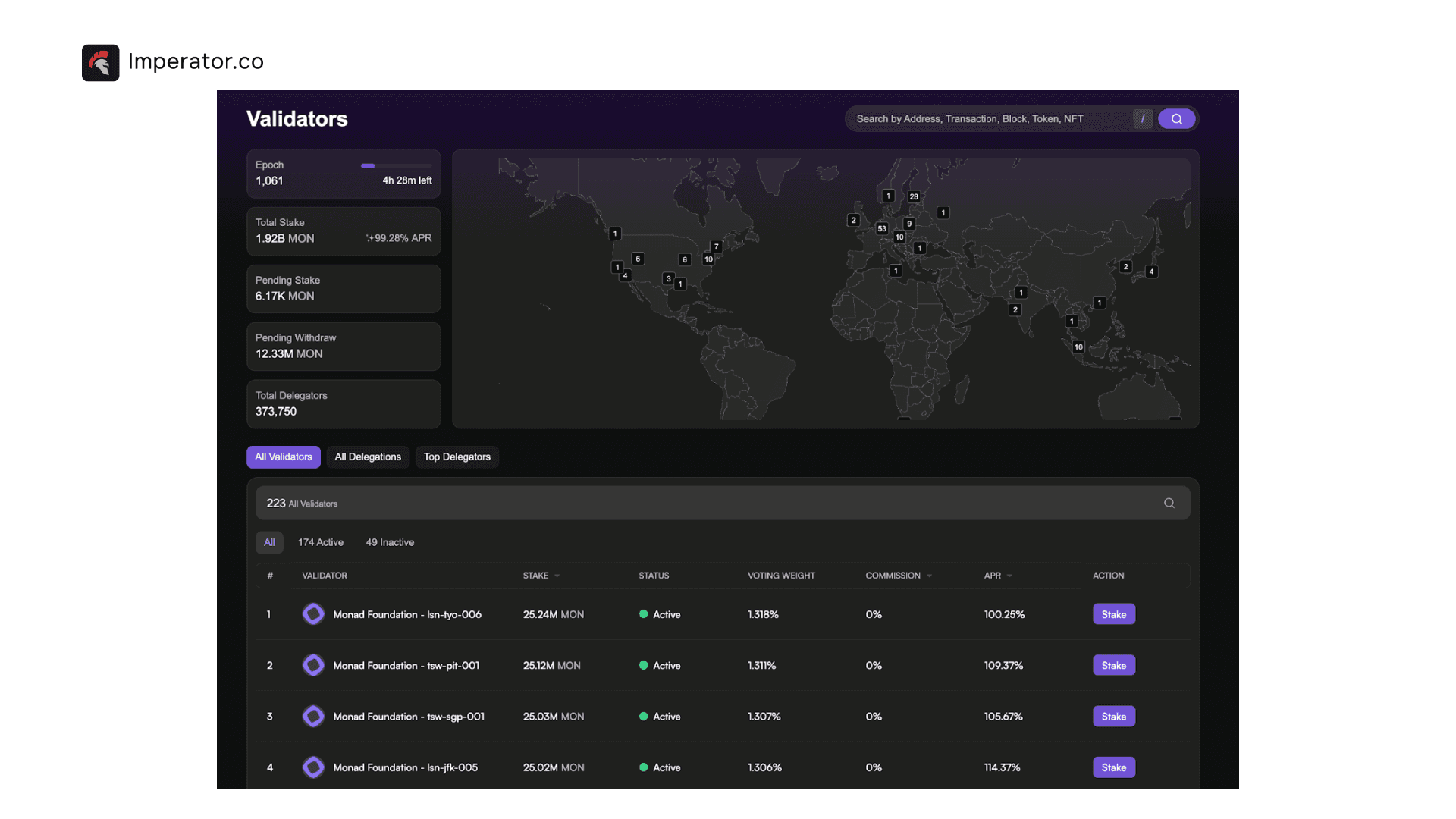Switch to the All Validators tab
The height and width of the screenshot is (819, 1456).
[x=284, y=457]
